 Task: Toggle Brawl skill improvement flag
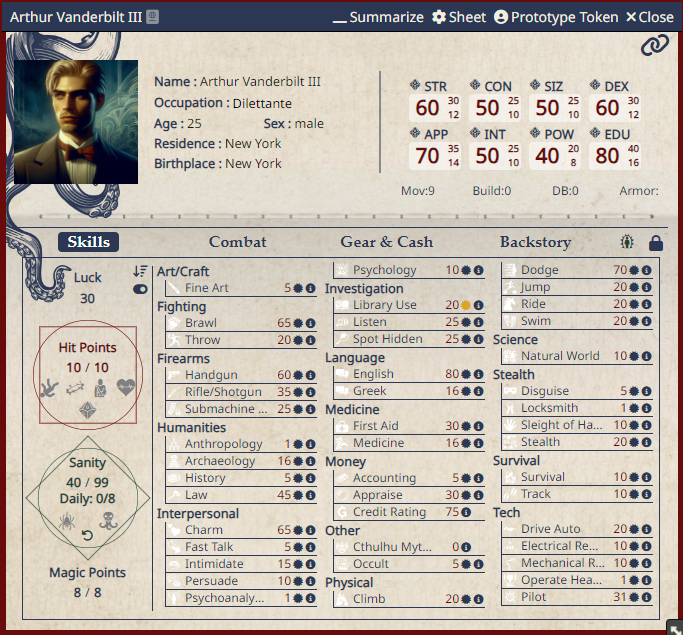[298, 323]
